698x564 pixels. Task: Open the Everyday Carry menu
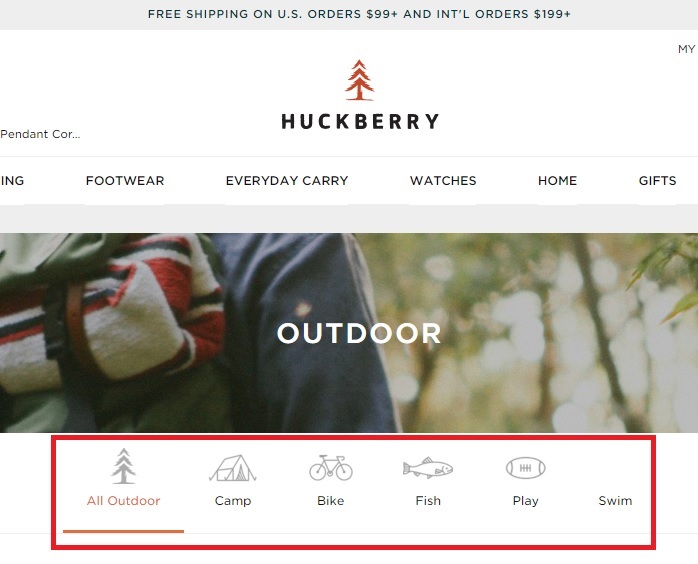(287, 180)
